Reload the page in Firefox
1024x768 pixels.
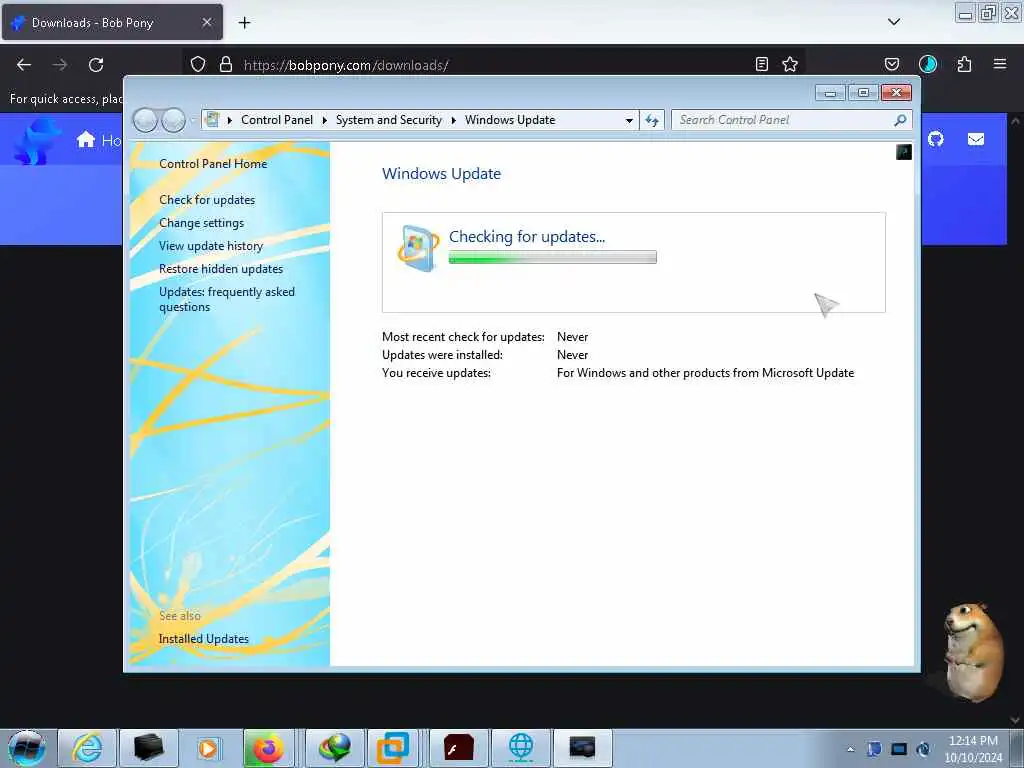[96, 65]
